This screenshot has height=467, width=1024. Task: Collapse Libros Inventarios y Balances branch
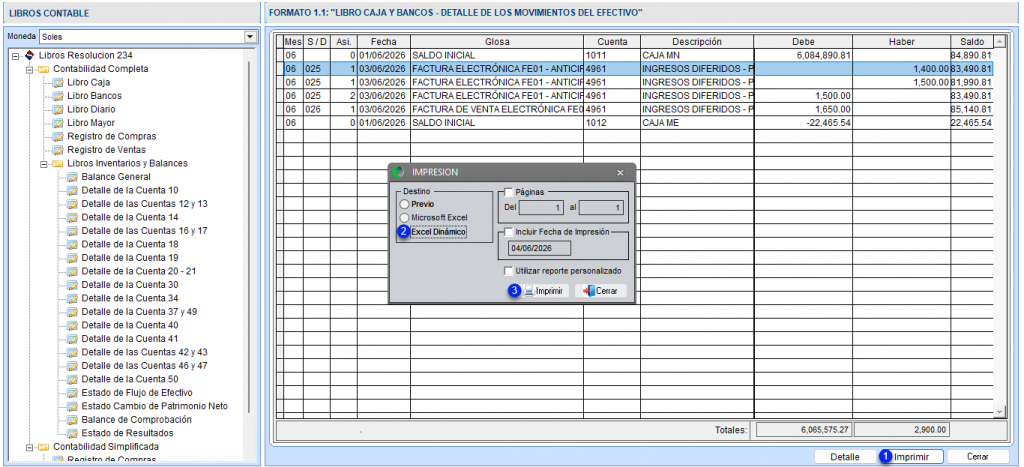pos(44,164)
